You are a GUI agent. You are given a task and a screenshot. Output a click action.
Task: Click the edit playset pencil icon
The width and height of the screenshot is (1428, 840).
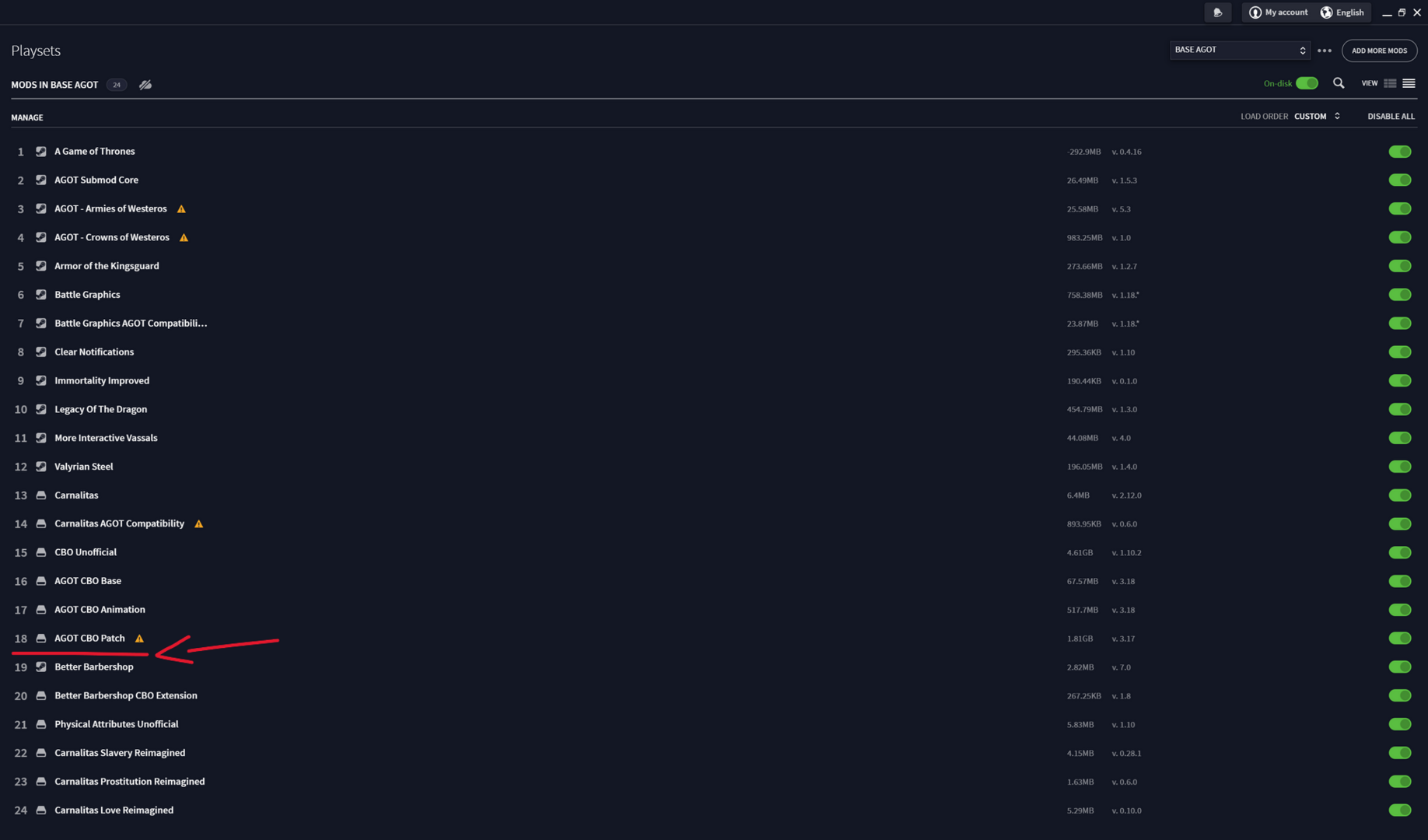tap(145, 85)
